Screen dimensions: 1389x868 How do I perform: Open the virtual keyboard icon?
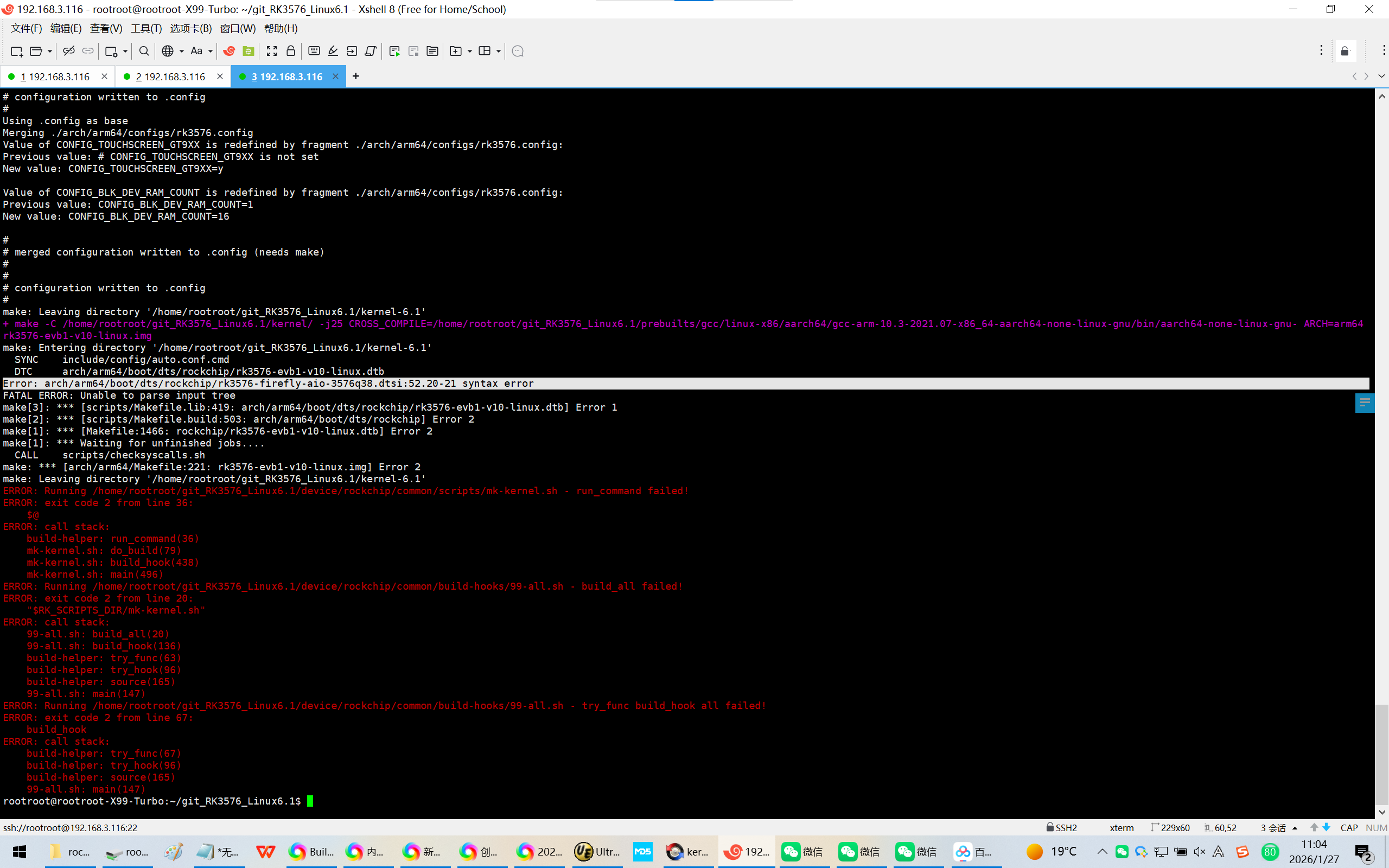click(314, 51)
